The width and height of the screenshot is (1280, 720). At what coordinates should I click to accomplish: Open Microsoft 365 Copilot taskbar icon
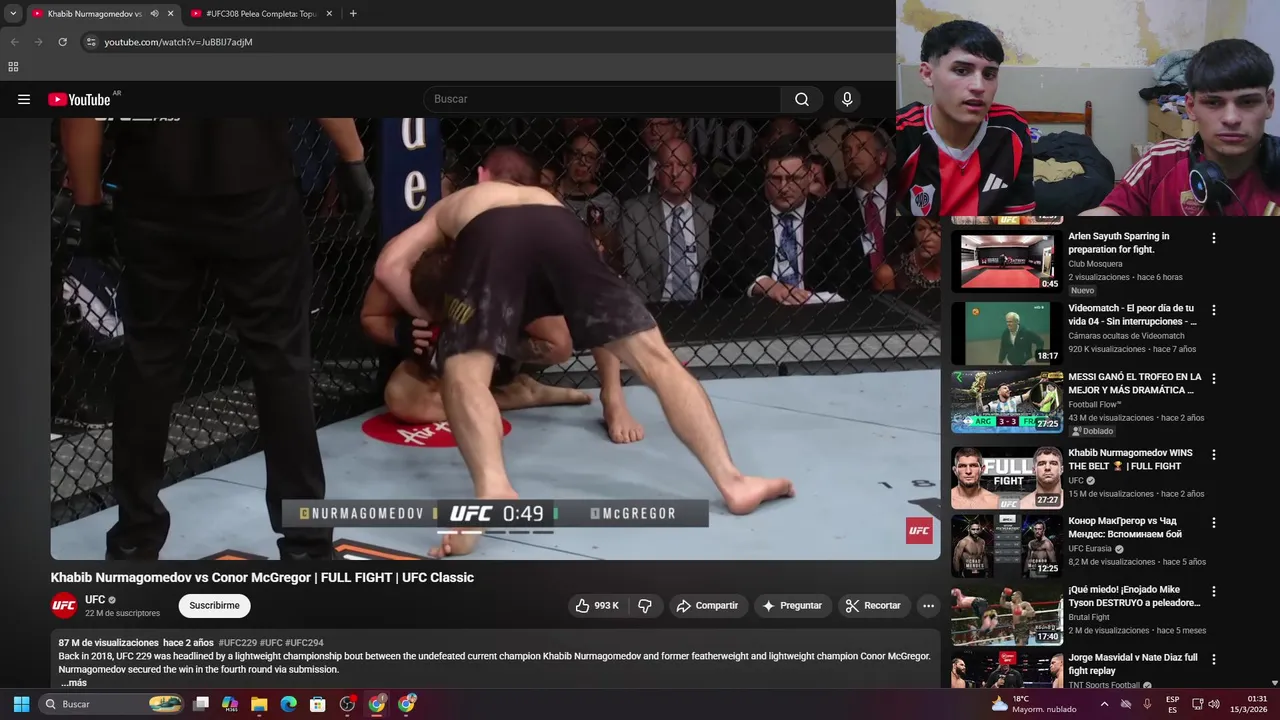coord(230,704)
